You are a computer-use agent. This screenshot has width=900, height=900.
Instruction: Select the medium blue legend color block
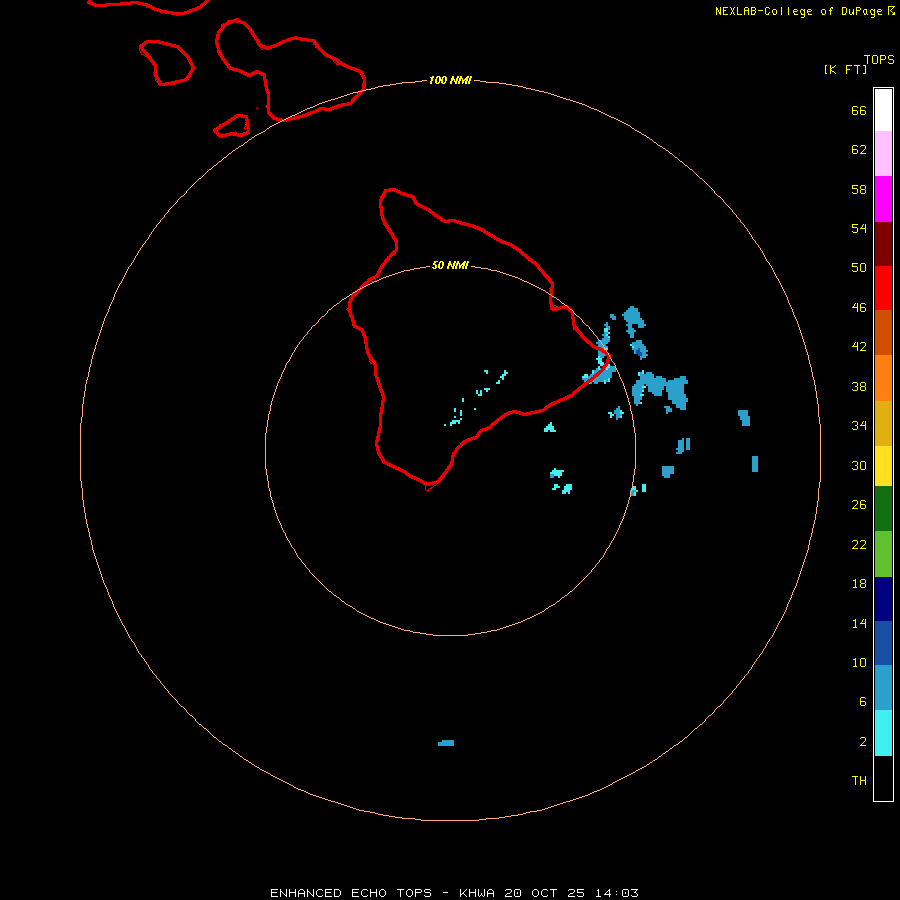[x=883, y=643]
